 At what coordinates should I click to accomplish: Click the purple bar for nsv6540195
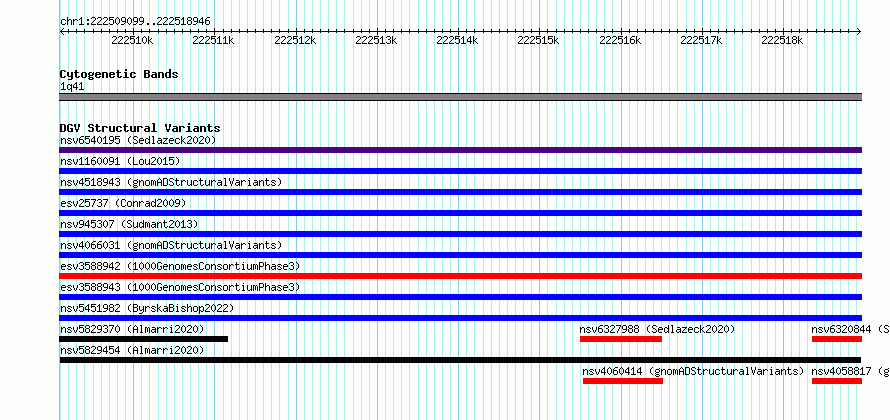(x=460, y=150)
